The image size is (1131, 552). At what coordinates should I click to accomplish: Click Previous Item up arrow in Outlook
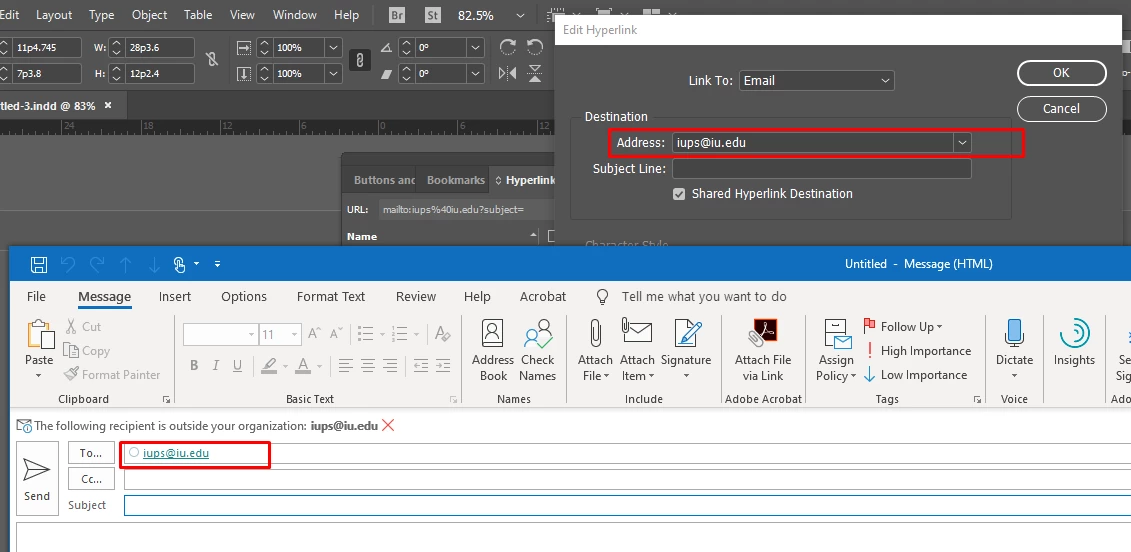pyautogui.click(x=126, y=265)
